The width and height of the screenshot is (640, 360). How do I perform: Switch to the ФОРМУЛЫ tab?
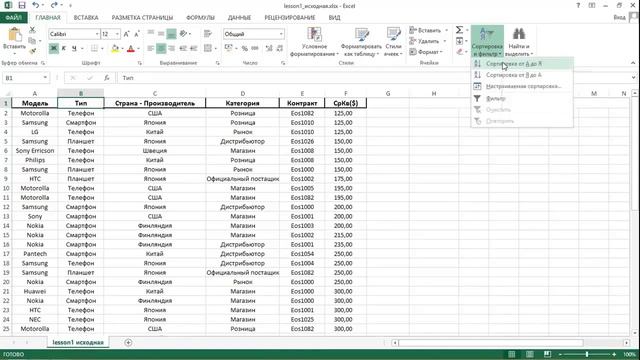point(200,18)
